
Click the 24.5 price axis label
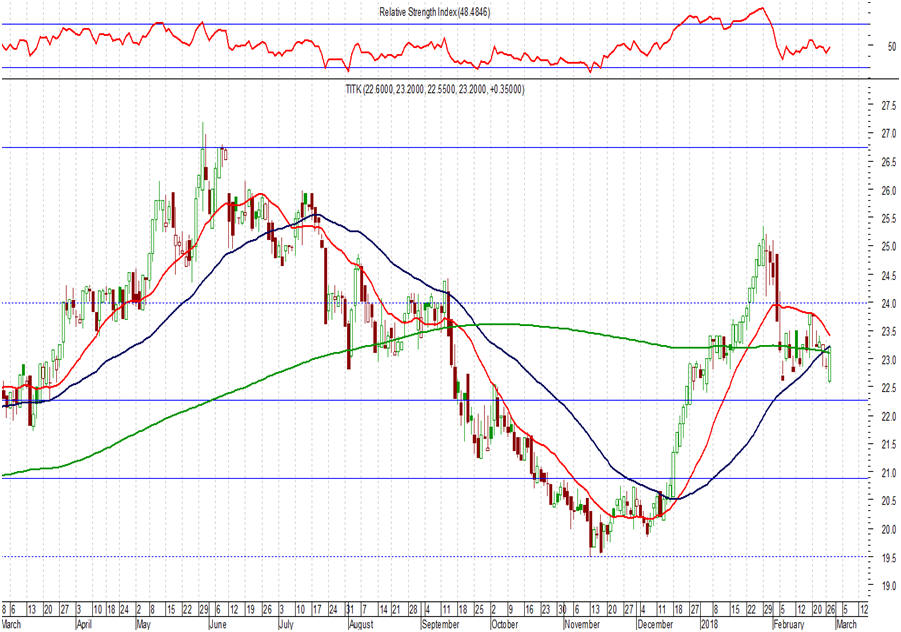tap(888, 275)
